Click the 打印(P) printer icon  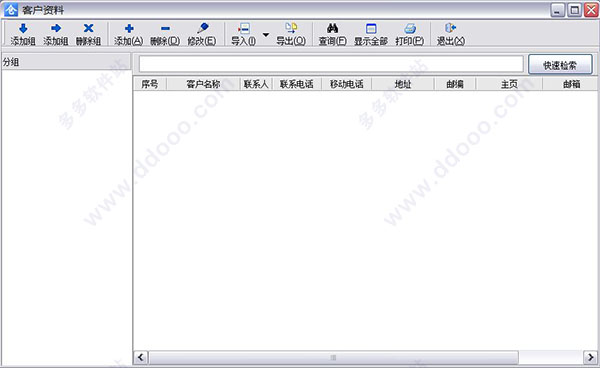(x=410, y=29)
